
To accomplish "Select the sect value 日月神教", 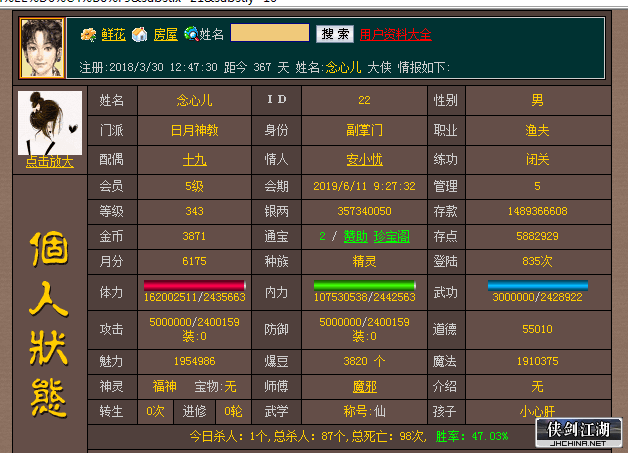I will click(194, 130).
